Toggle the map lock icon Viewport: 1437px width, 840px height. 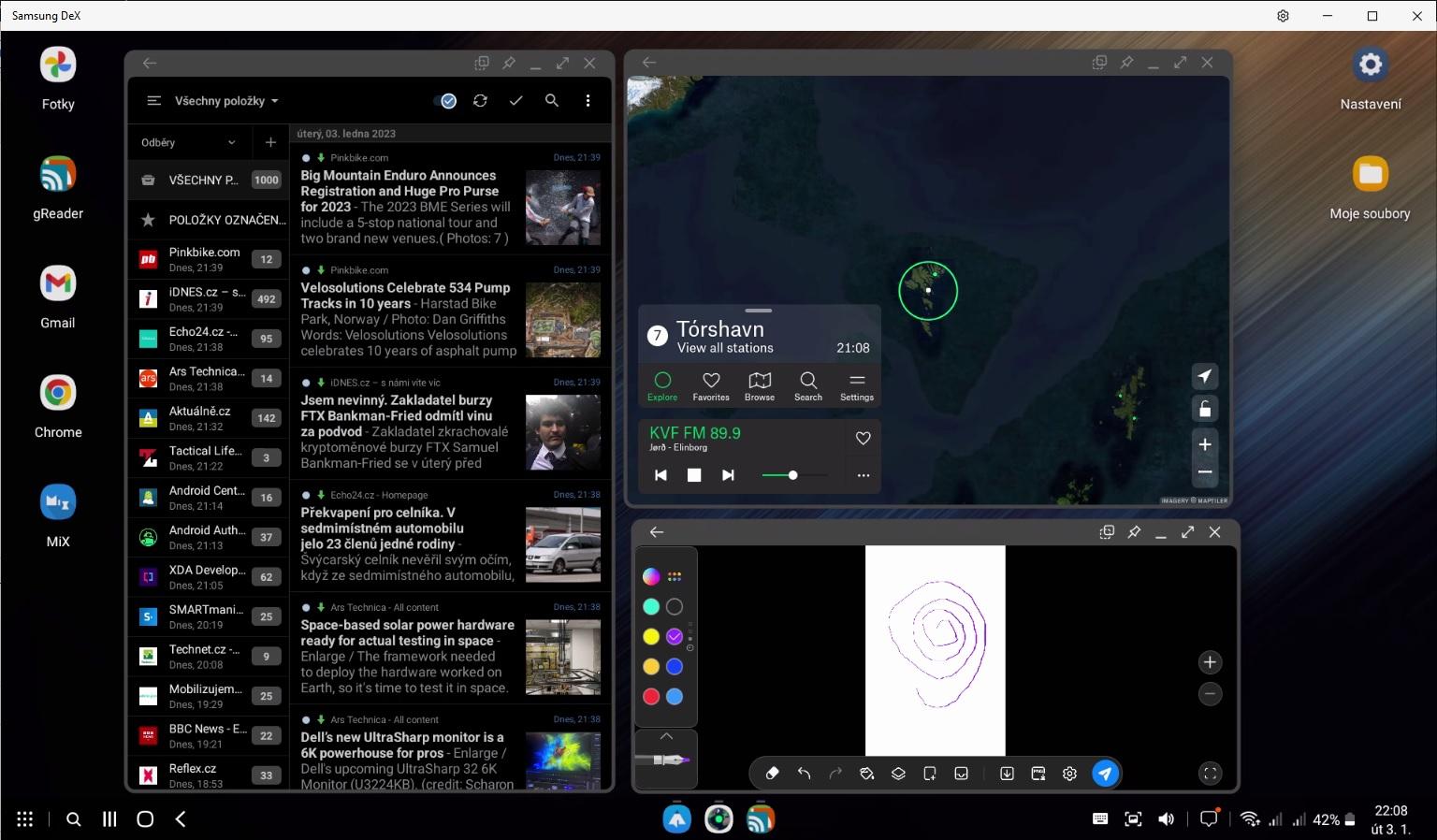coord(1205,409)
